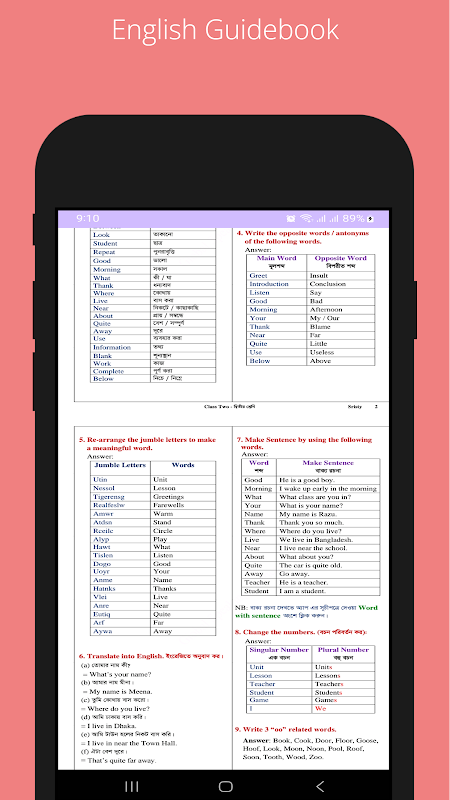Tap the Android back navigation arrow
Screen dimensions: 450x800
click(x=320, y=786)
